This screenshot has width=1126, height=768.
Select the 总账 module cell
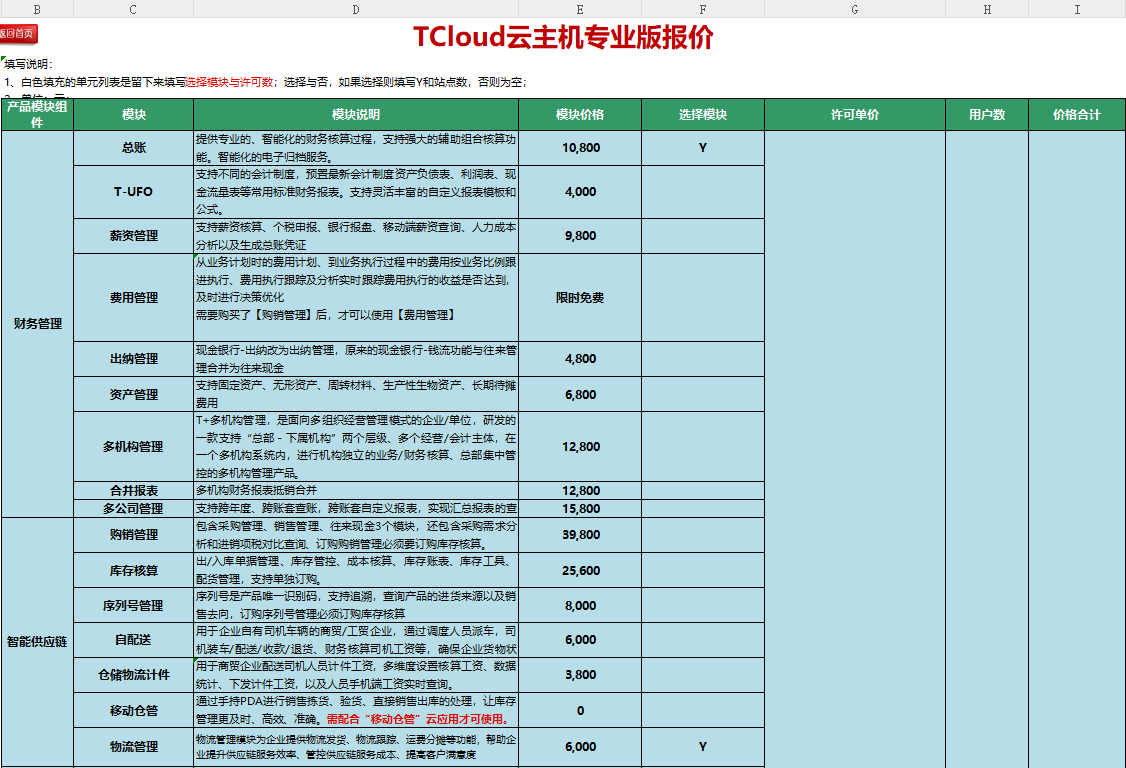tap(134, 148)
